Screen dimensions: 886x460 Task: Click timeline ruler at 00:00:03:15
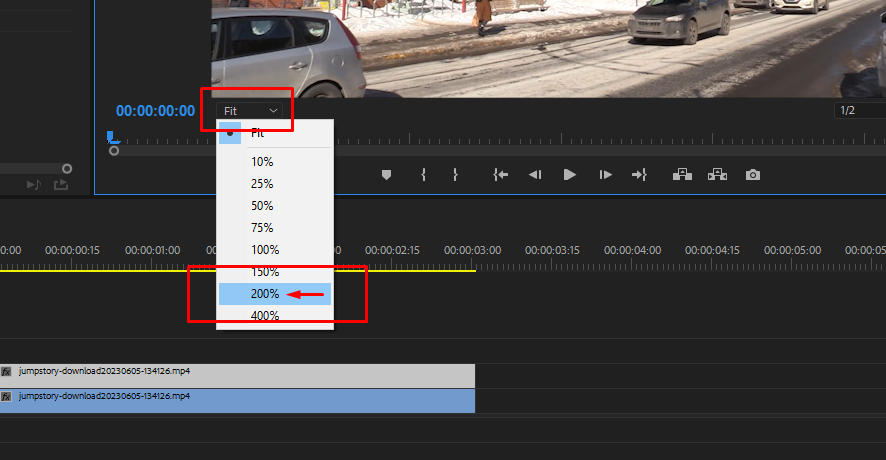click(552, 250)
